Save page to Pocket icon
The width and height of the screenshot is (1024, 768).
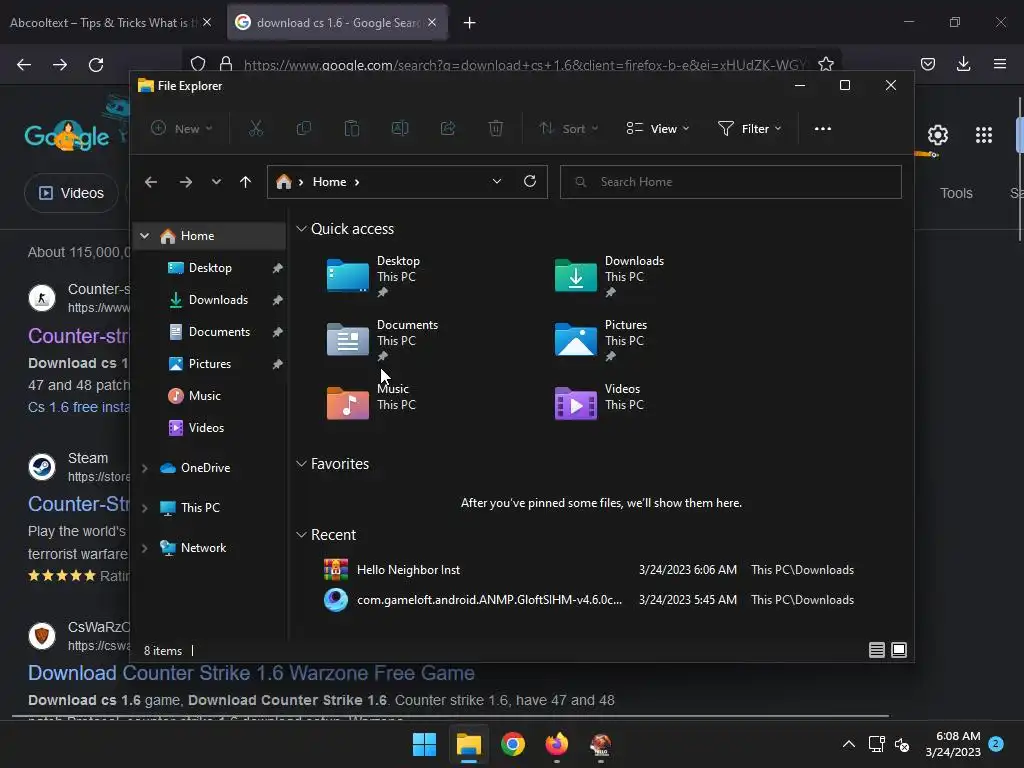[x=927, y=64]
